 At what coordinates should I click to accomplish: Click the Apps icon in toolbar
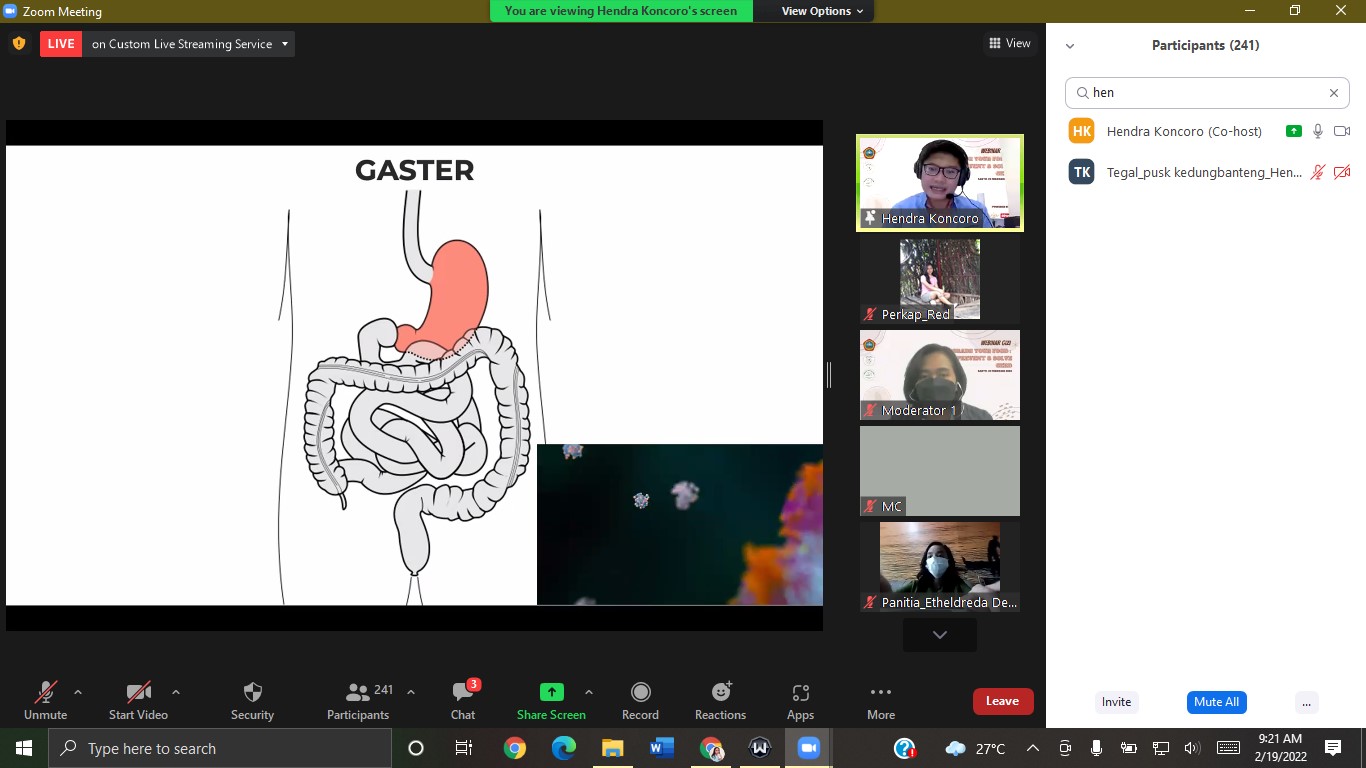tap(800, 693)
